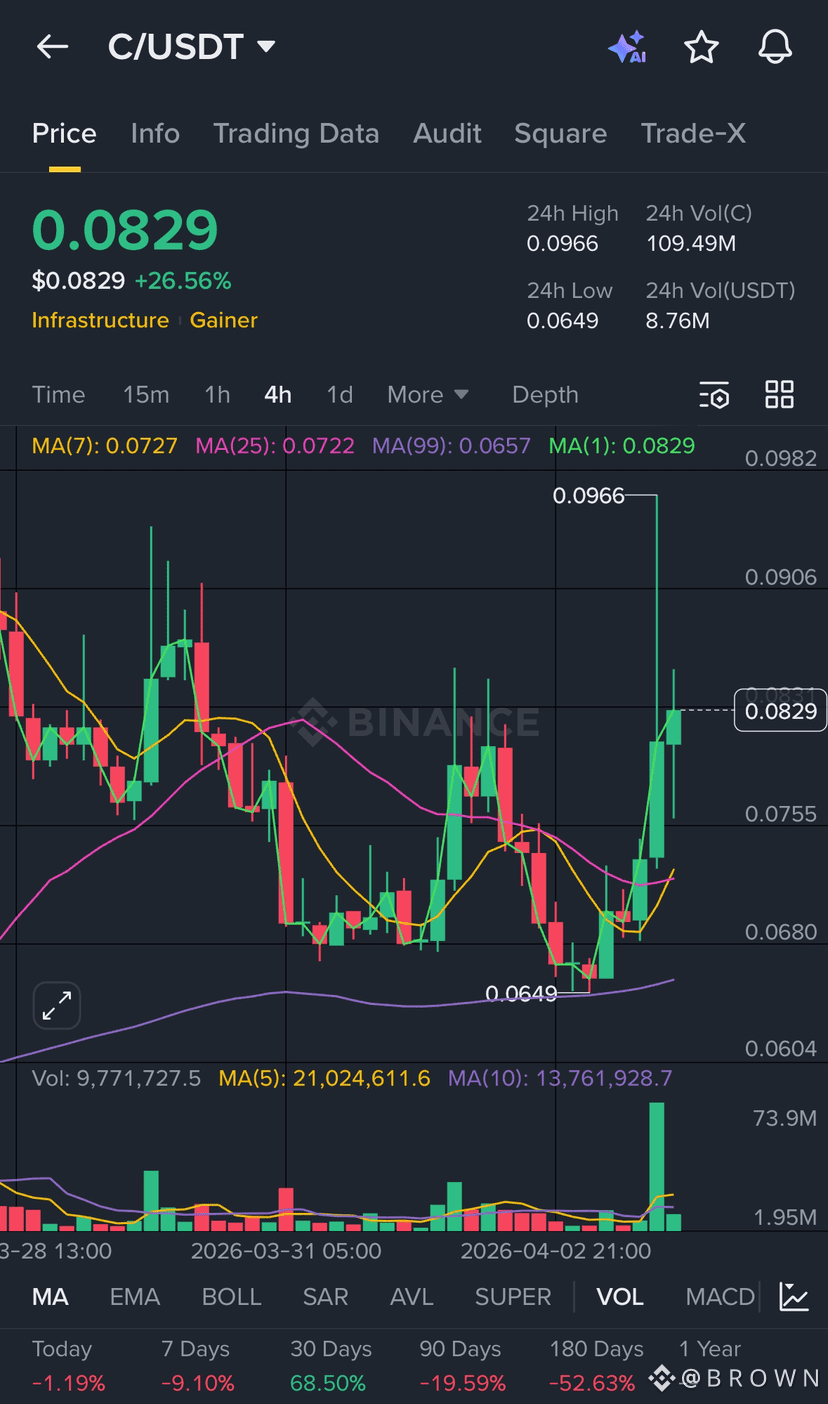Expand chart to fullscreen with arrows icon

57,1005
